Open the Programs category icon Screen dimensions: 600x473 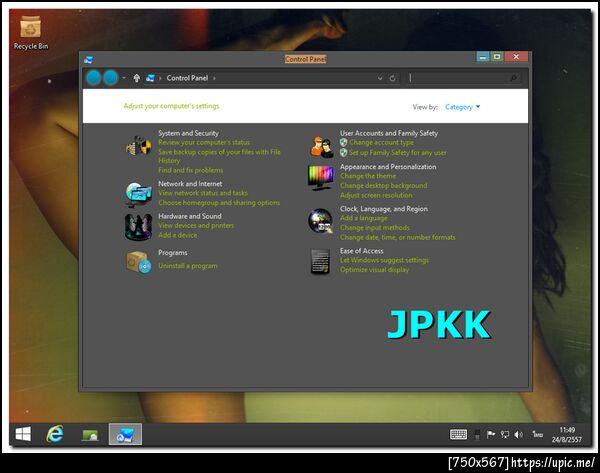coord(138,262)
